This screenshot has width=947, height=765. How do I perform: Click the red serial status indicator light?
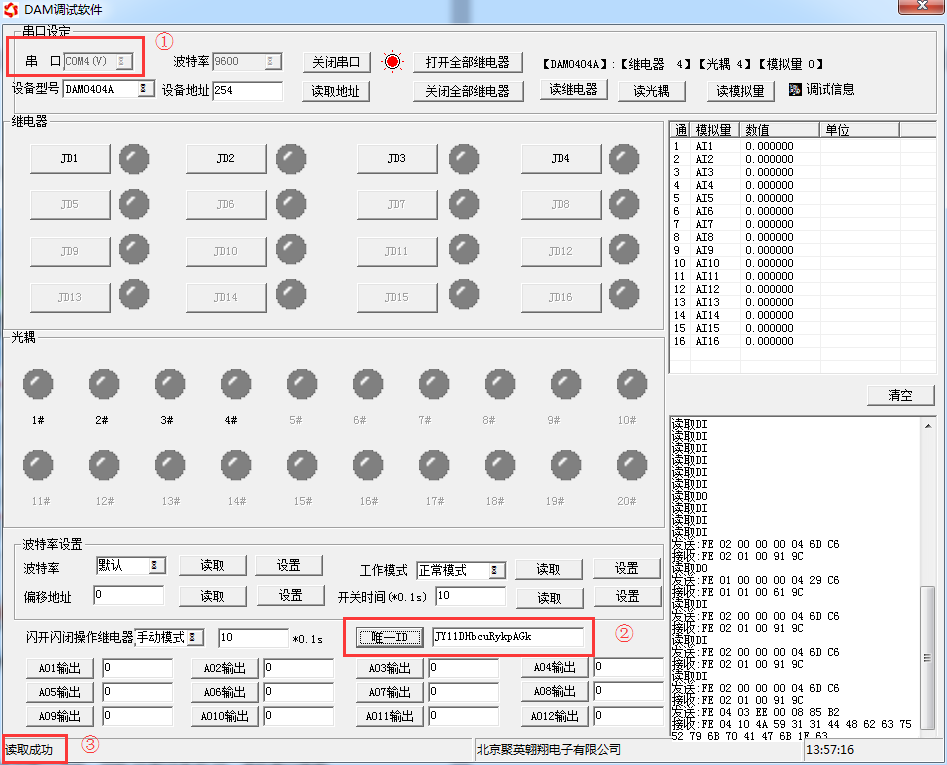point(392,62)
